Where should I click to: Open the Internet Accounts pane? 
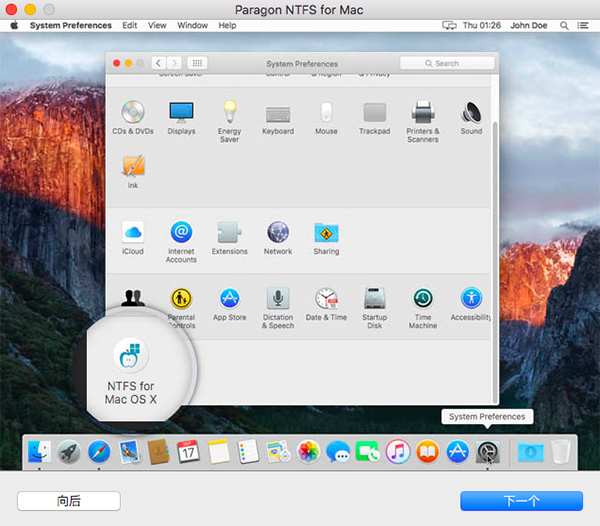(181, 233)
